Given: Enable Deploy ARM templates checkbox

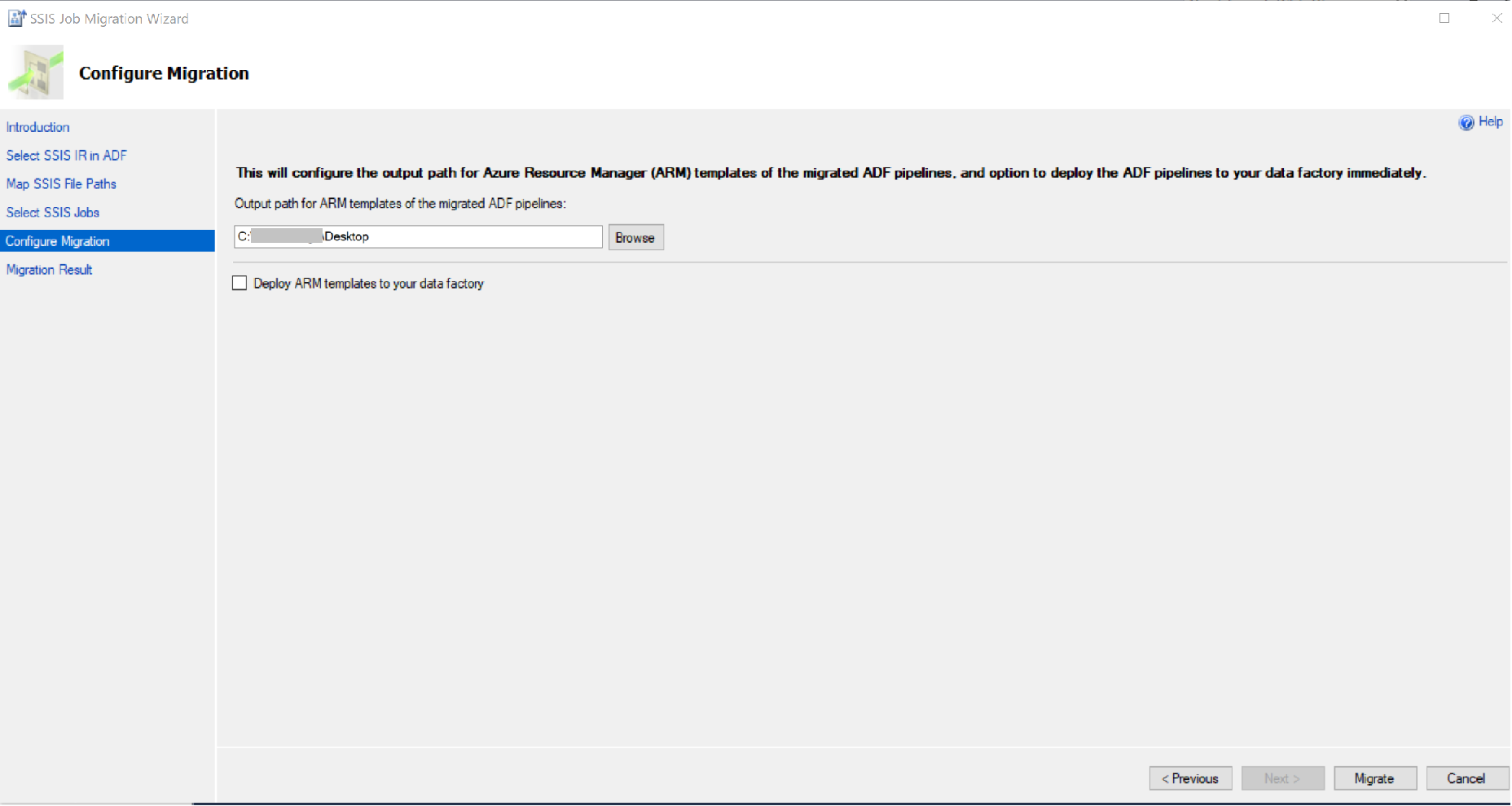Looking at the screenshot, I should [240, 284].
